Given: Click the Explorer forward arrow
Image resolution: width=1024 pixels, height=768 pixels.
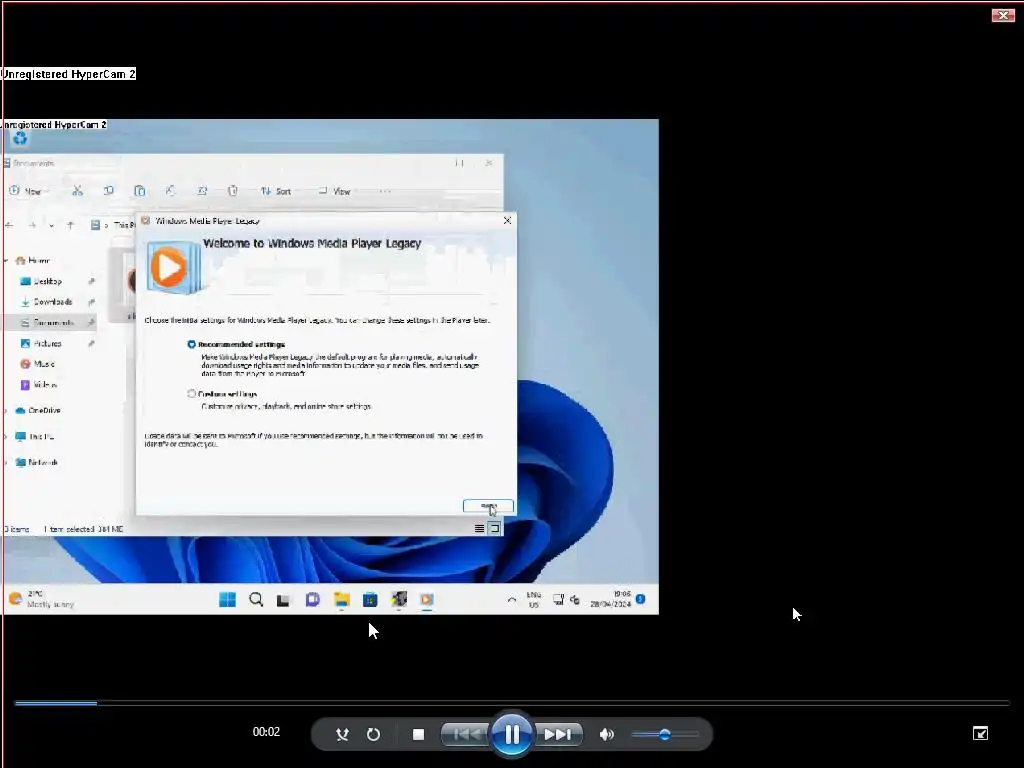Looking at the screenshot, I should coord(31,225).
